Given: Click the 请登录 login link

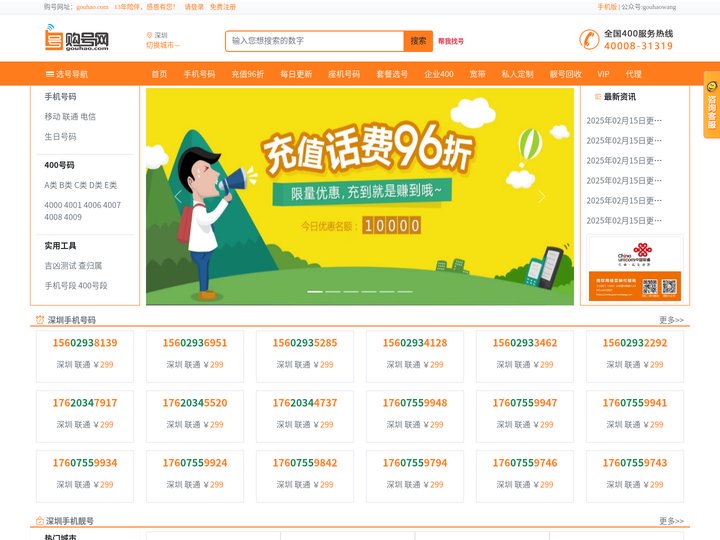Looking at the screenshot, I should pyautogui.click(x=194, y=7).
